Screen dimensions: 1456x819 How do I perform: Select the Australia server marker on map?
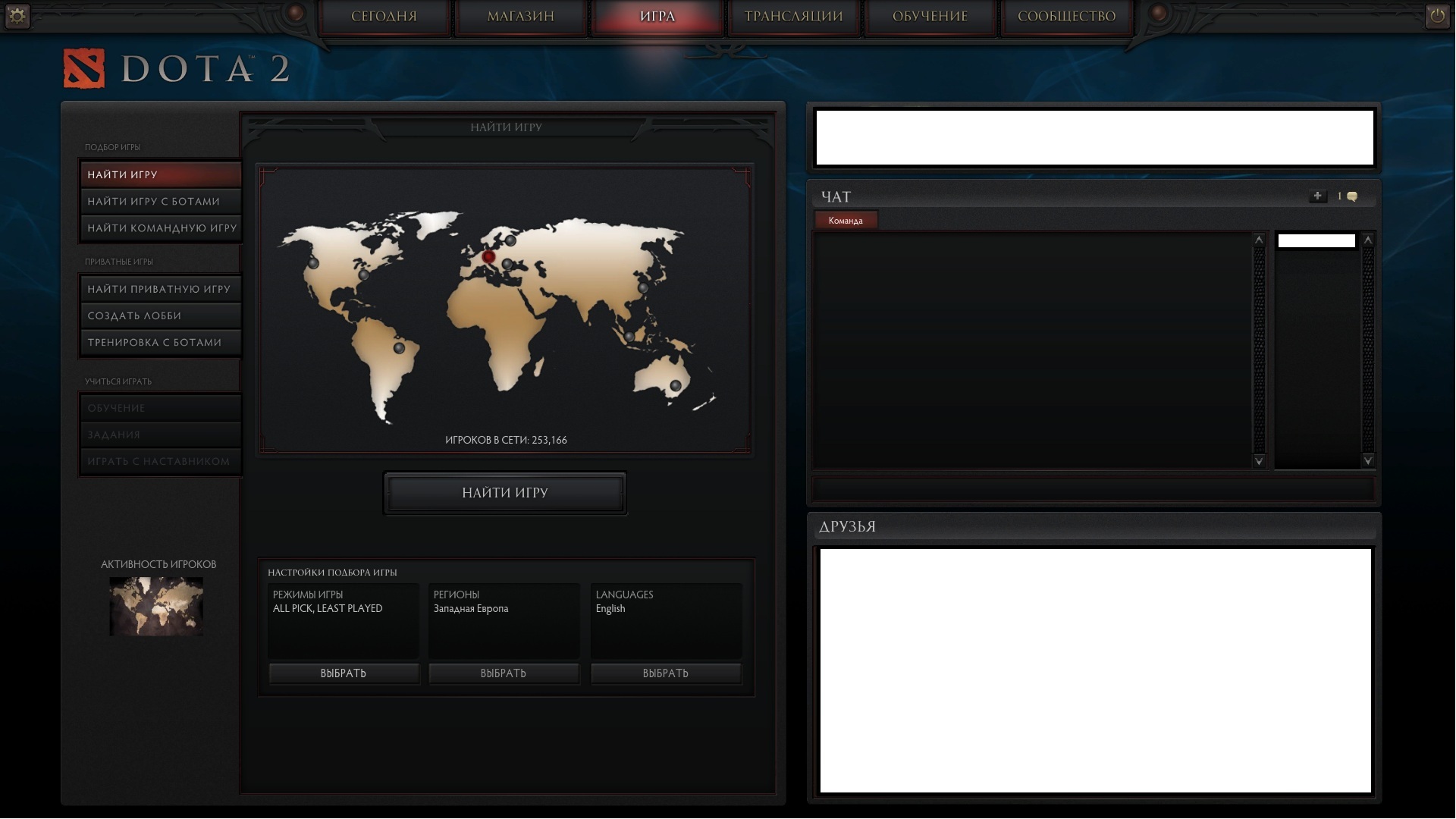[x=675, y=385]
